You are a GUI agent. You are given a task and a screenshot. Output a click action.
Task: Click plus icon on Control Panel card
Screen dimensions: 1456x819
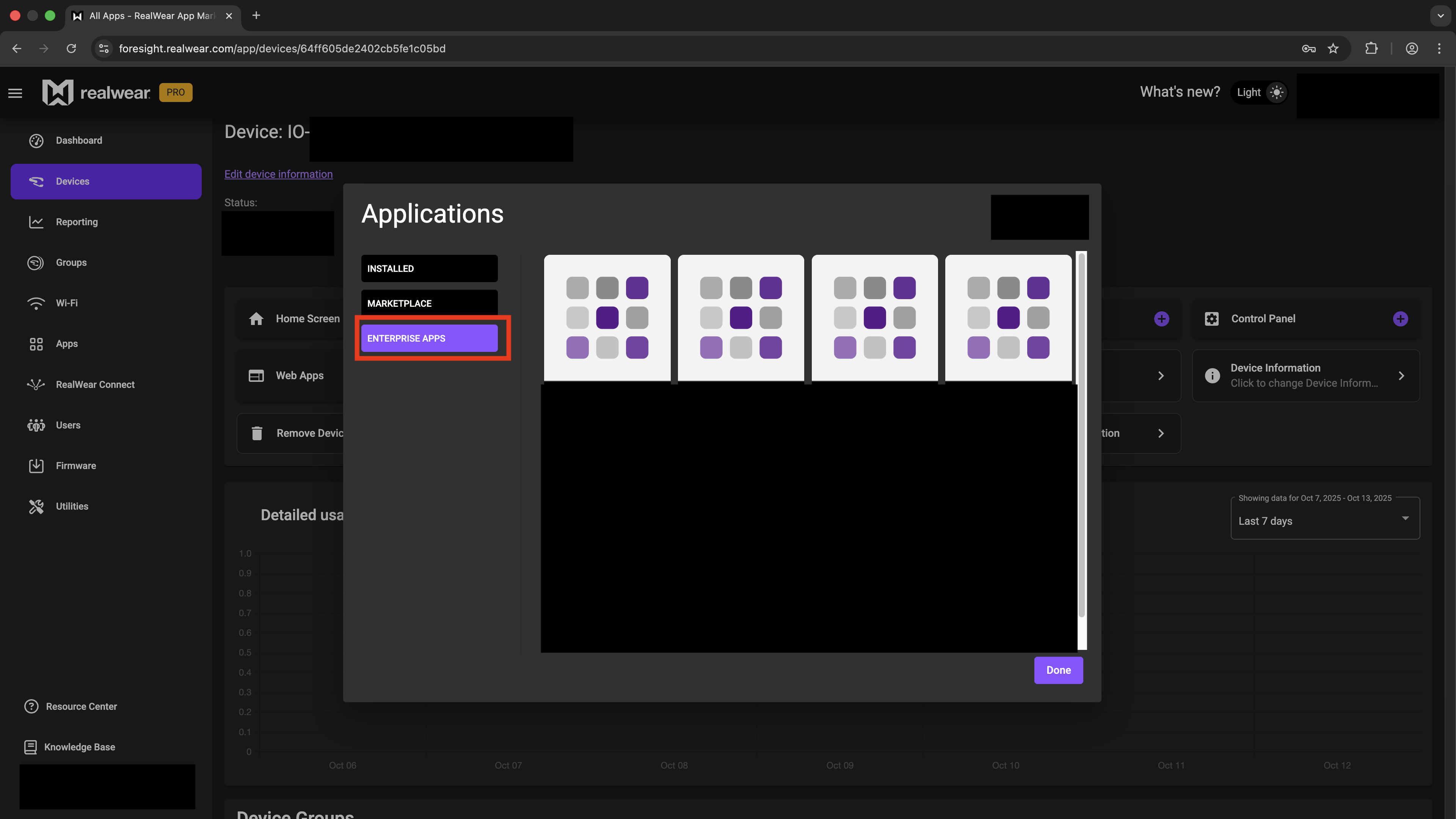[x=1401, y=319]
